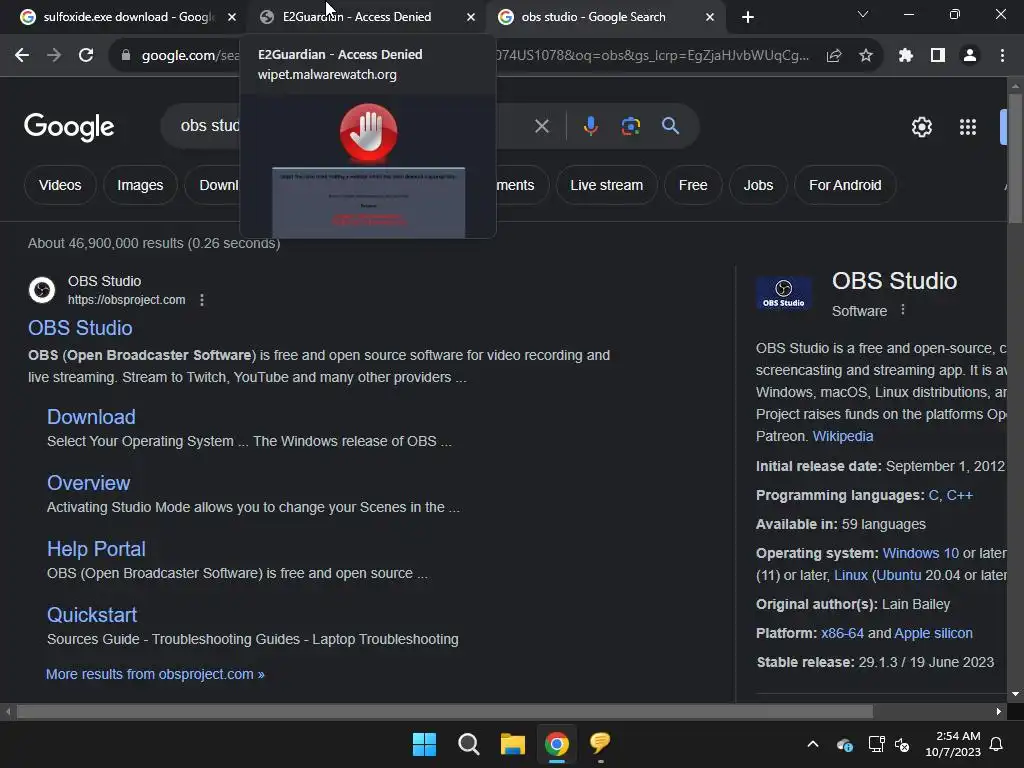Open network status tray icon

[876, 744]
